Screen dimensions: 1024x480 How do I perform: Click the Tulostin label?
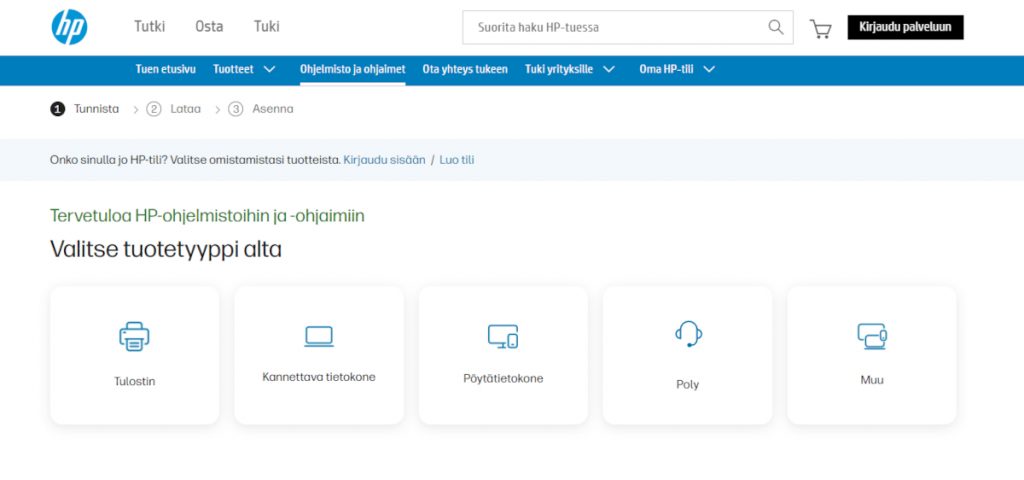point(135,381)
